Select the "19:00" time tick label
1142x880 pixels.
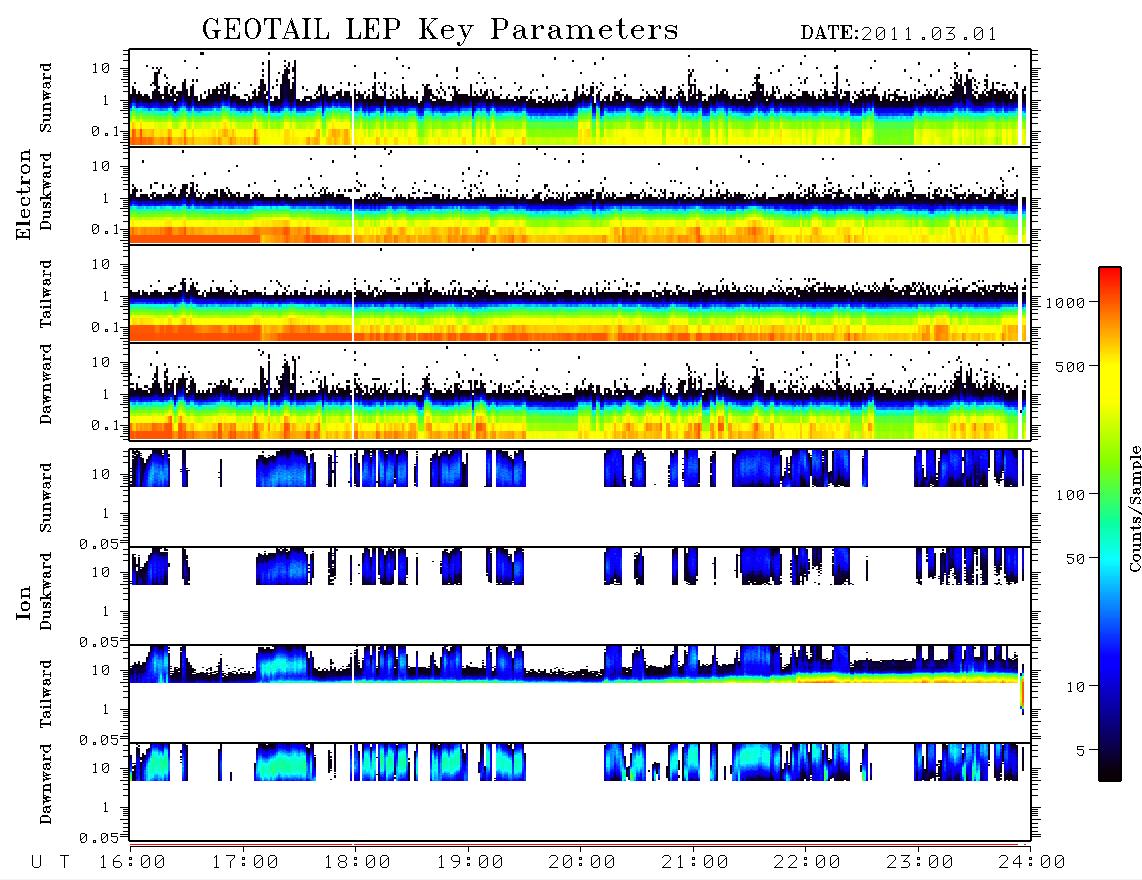pos(470,862)
